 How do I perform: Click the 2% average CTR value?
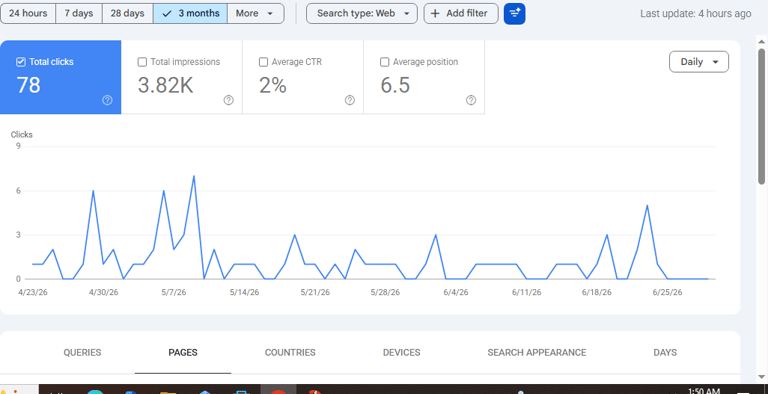point(272,85)
